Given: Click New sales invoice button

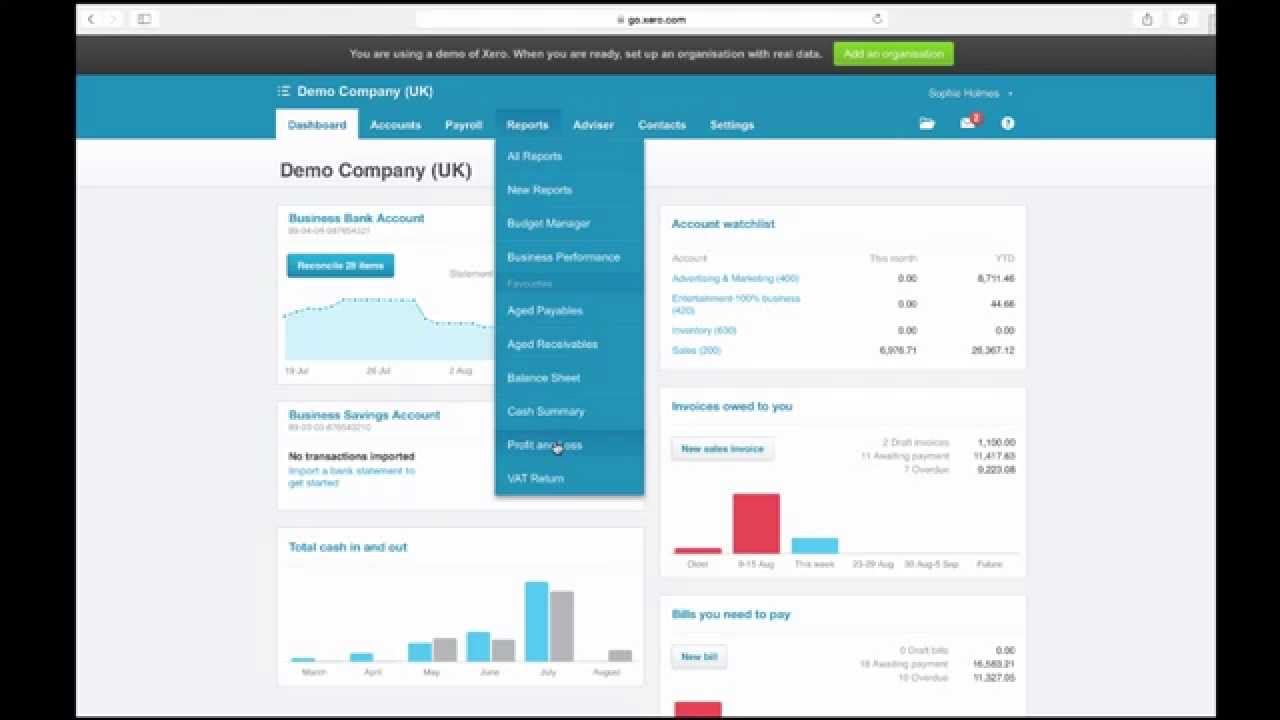Looking at the screenshot, I should (x=722, y=449).
